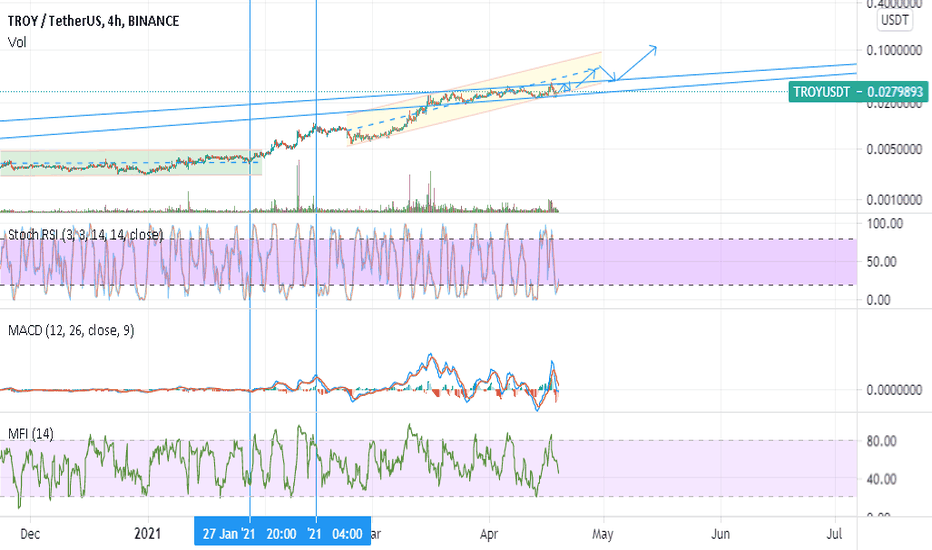The width and height of the screenshot is (932, 550).
Task: Click the TROYUSDT 0.0279893 price label
Action: (858, 92)
